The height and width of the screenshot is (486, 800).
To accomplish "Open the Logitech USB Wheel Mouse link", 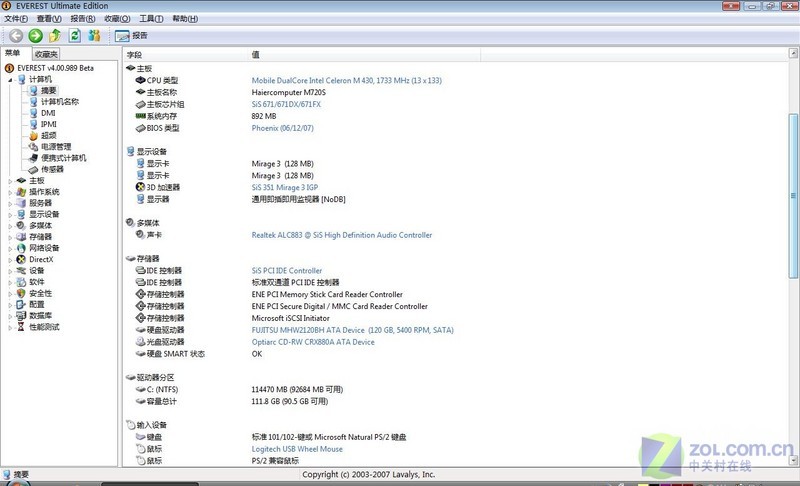I will pyautogui.click(x=297, y=449).
